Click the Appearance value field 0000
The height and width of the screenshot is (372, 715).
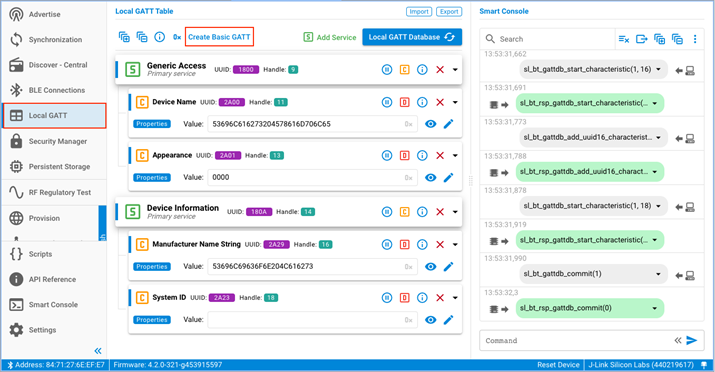312,177
